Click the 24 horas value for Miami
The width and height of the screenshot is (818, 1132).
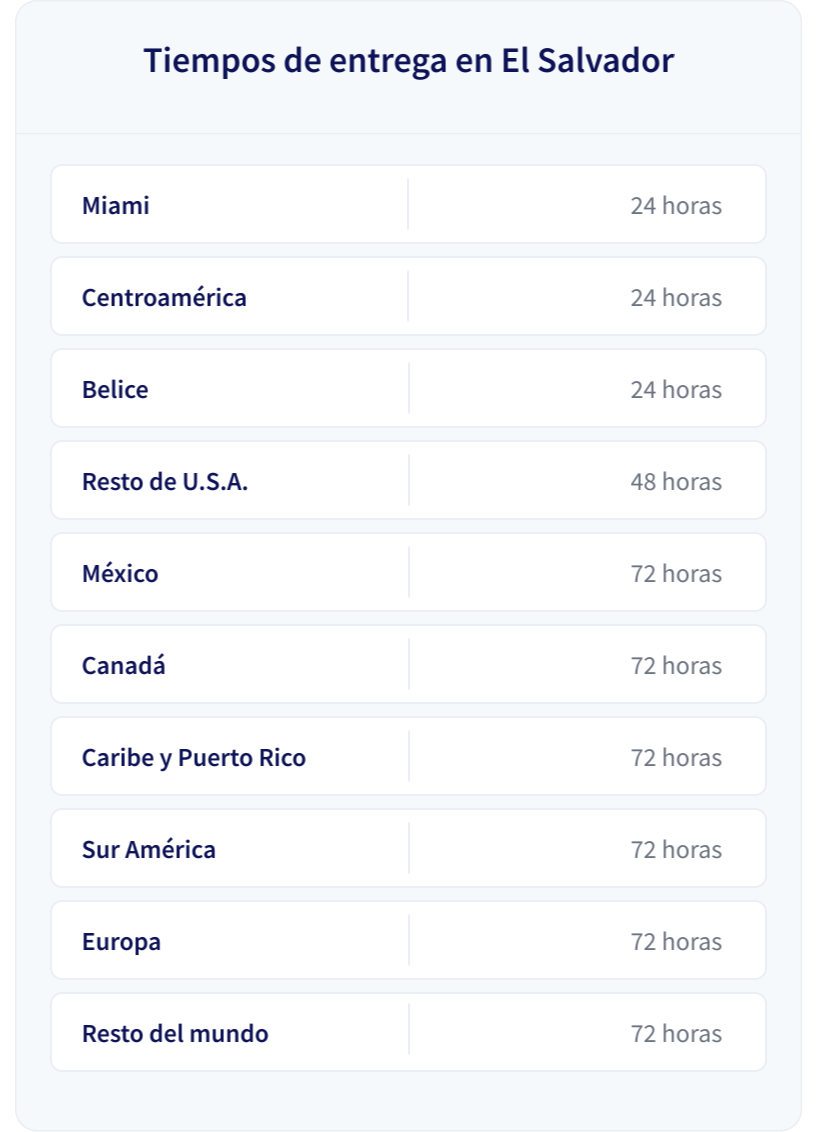(x=676, y=206)
